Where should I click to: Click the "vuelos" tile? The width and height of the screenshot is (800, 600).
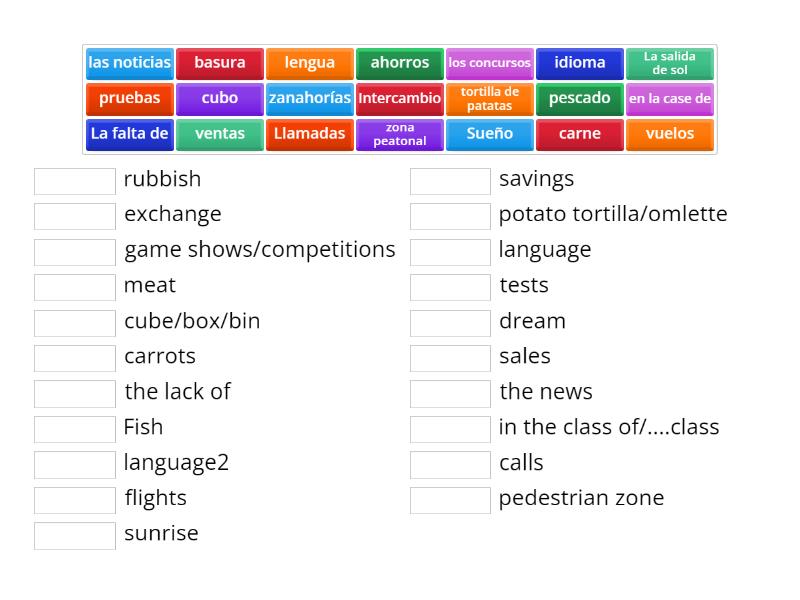(669, 134)
